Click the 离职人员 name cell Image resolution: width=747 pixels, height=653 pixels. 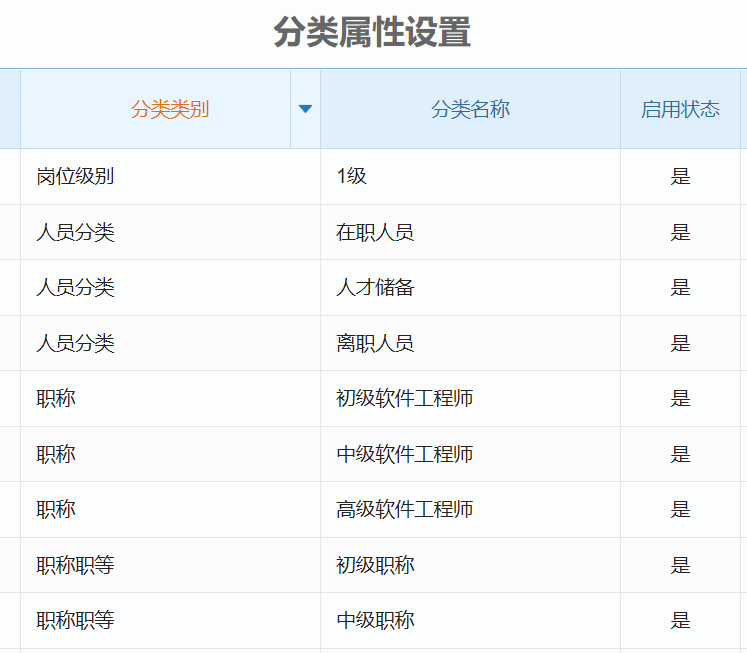pos(375,344)
